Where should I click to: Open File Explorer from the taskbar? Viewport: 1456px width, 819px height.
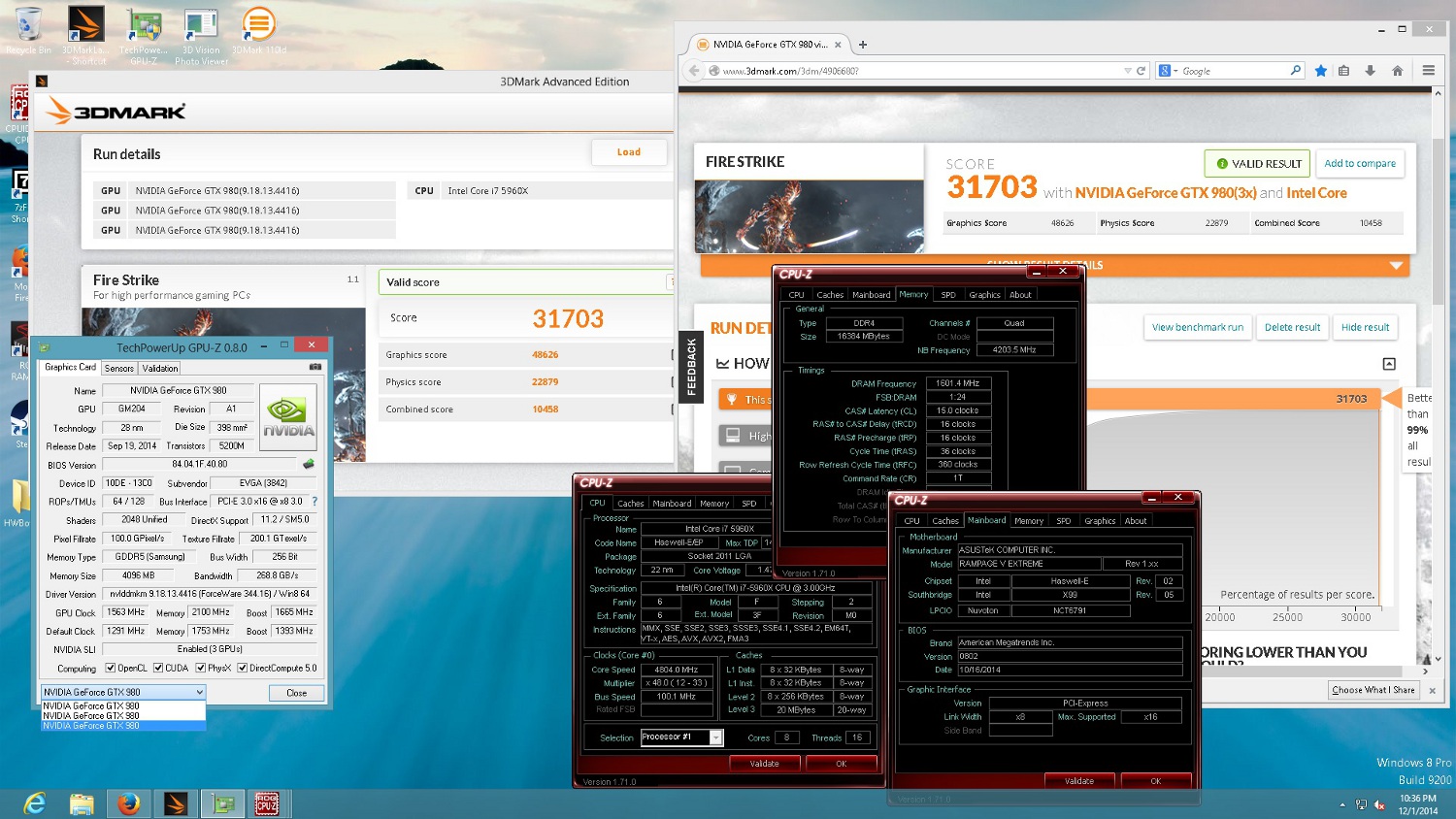[x=82, y=803]
